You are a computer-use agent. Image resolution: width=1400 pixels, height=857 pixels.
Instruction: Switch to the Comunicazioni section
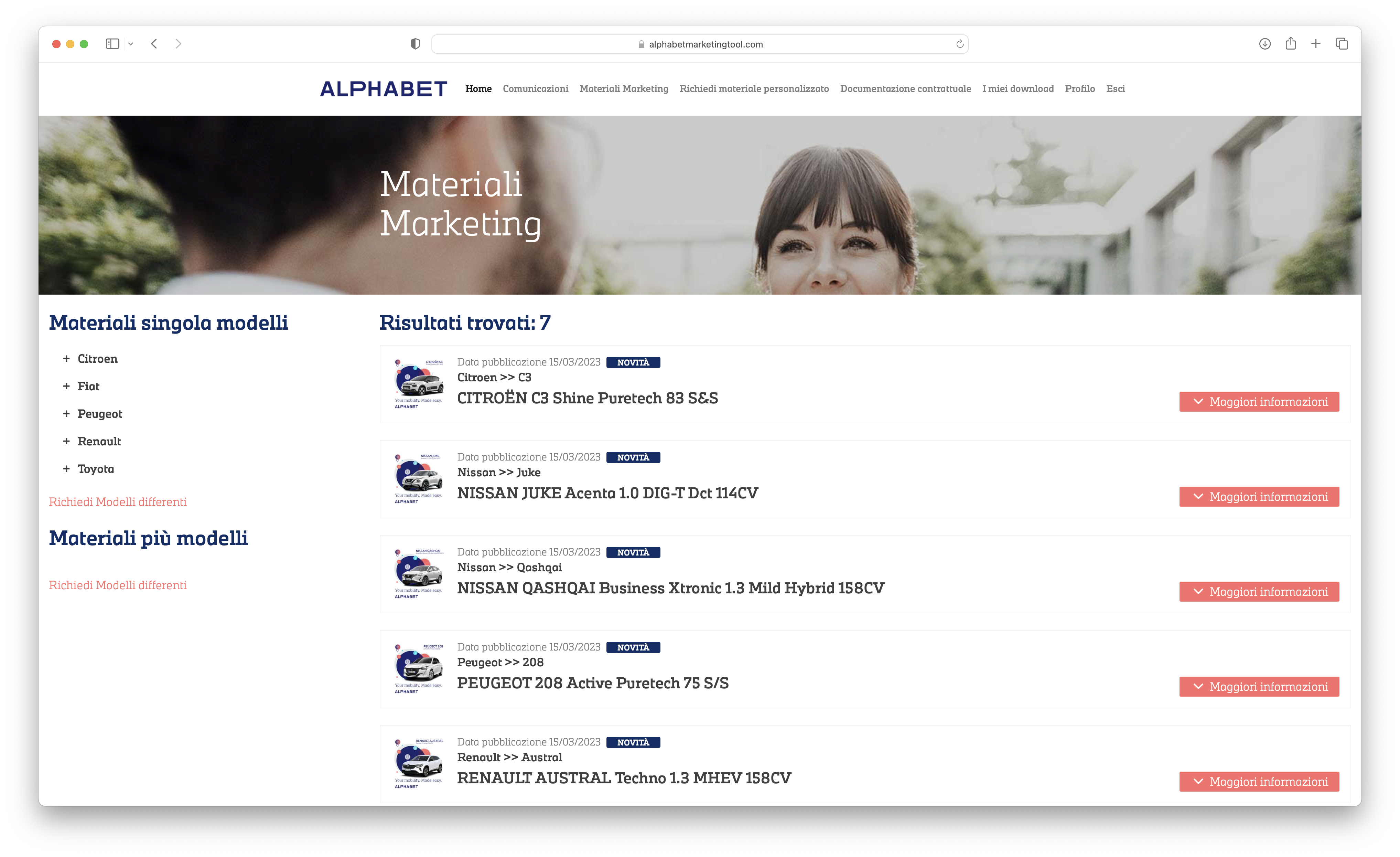click(x=535, y=89)
